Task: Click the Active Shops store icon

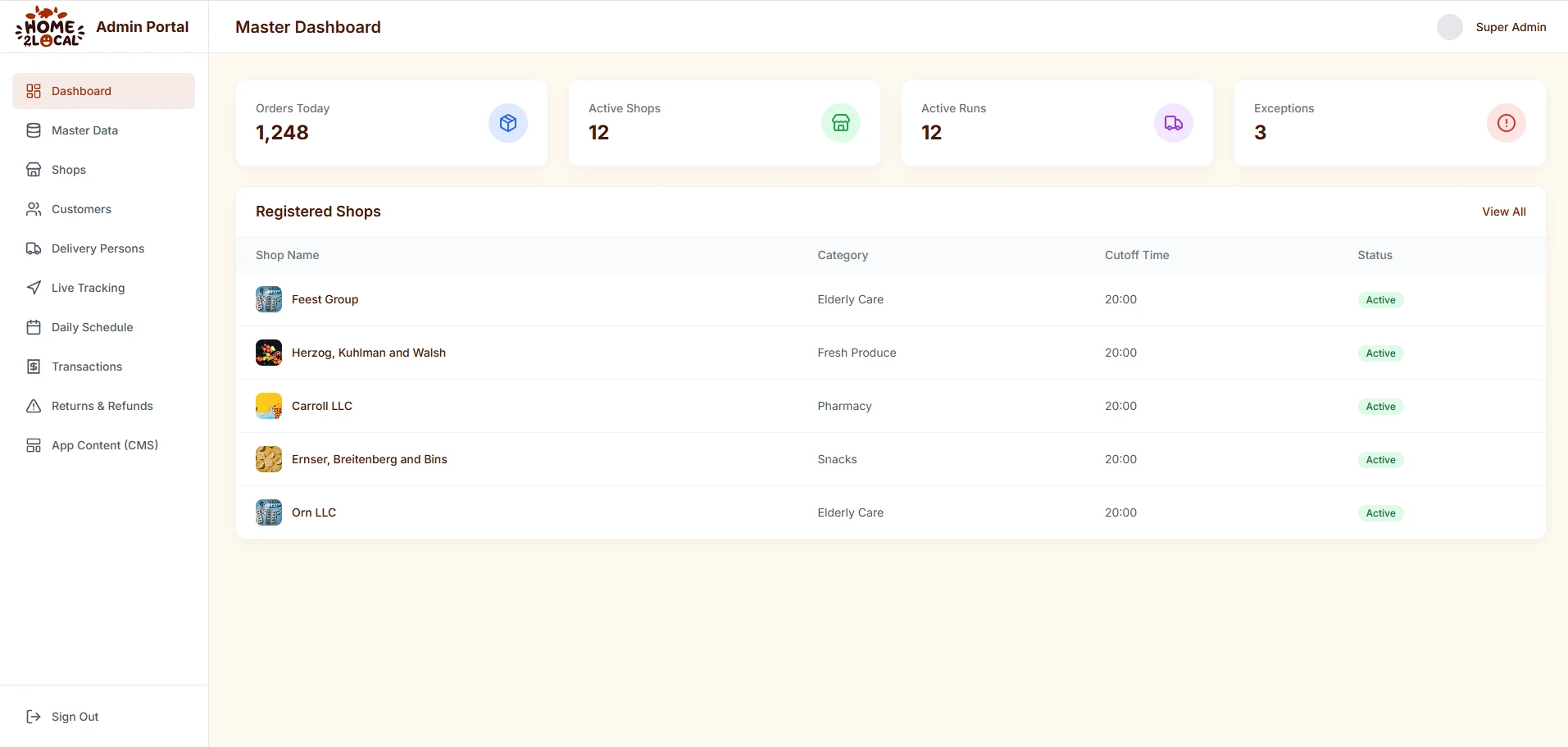Action: pos(841,123)
